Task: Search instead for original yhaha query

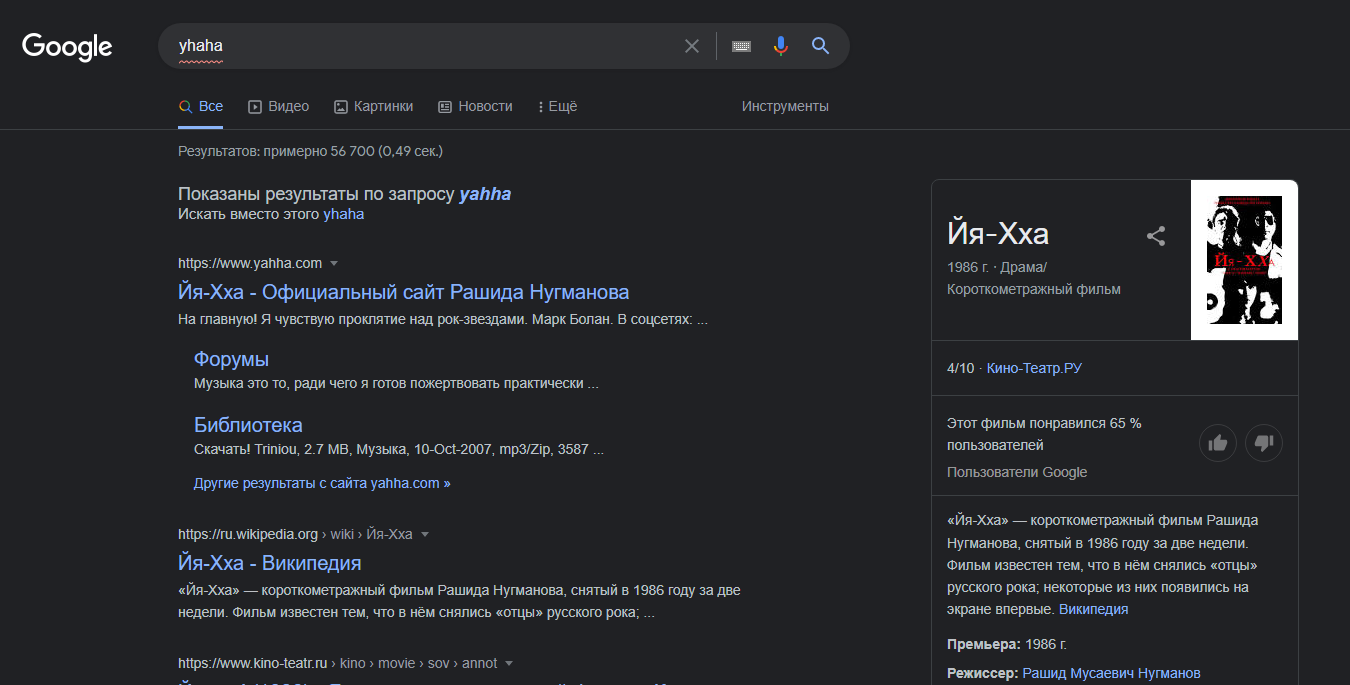Action: (x=343, y=214)
